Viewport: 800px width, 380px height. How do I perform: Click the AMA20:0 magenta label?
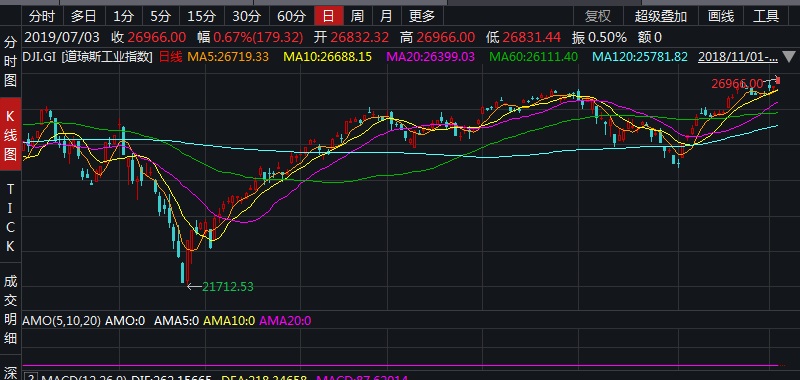285,321
